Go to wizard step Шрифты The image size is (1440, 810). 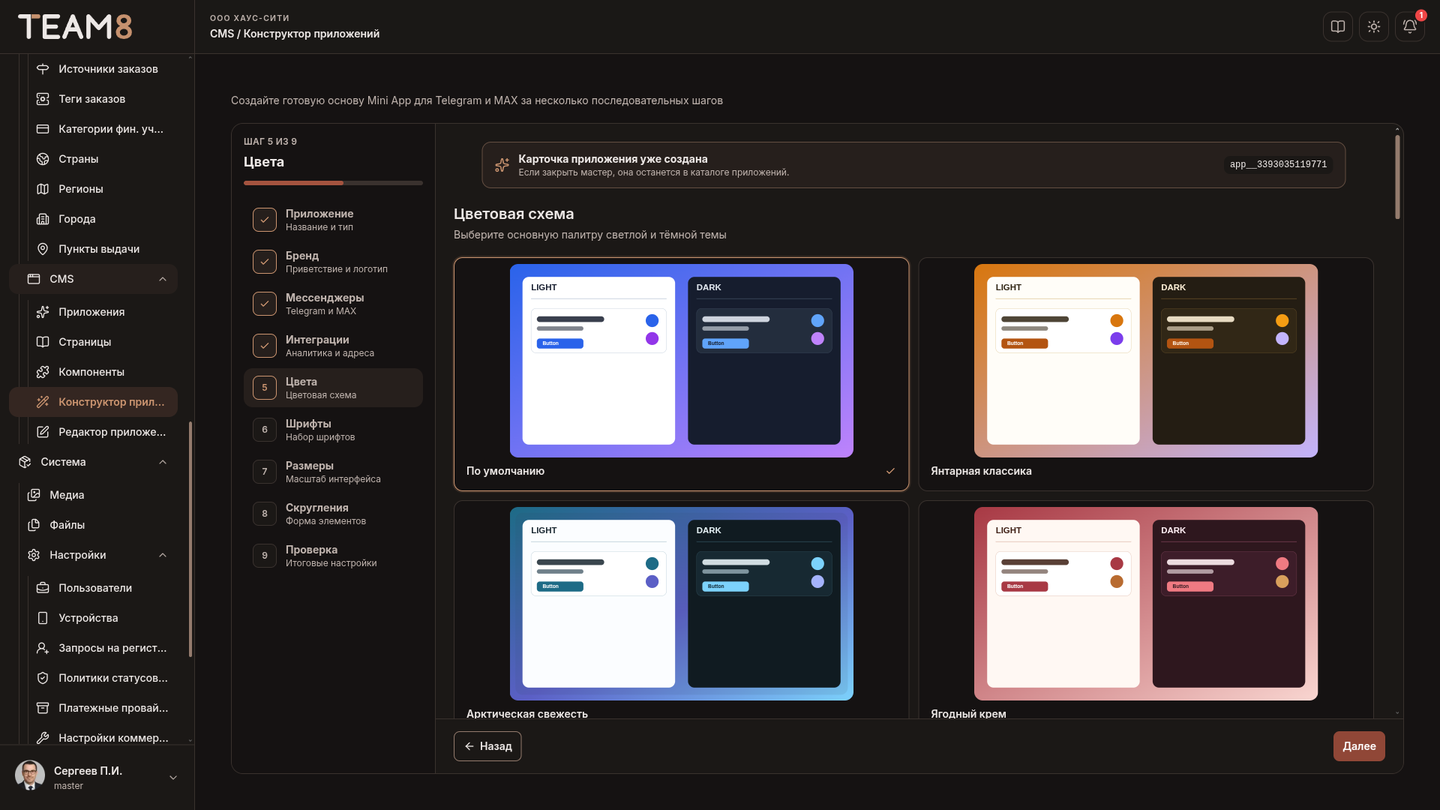[x=333, y=430]
